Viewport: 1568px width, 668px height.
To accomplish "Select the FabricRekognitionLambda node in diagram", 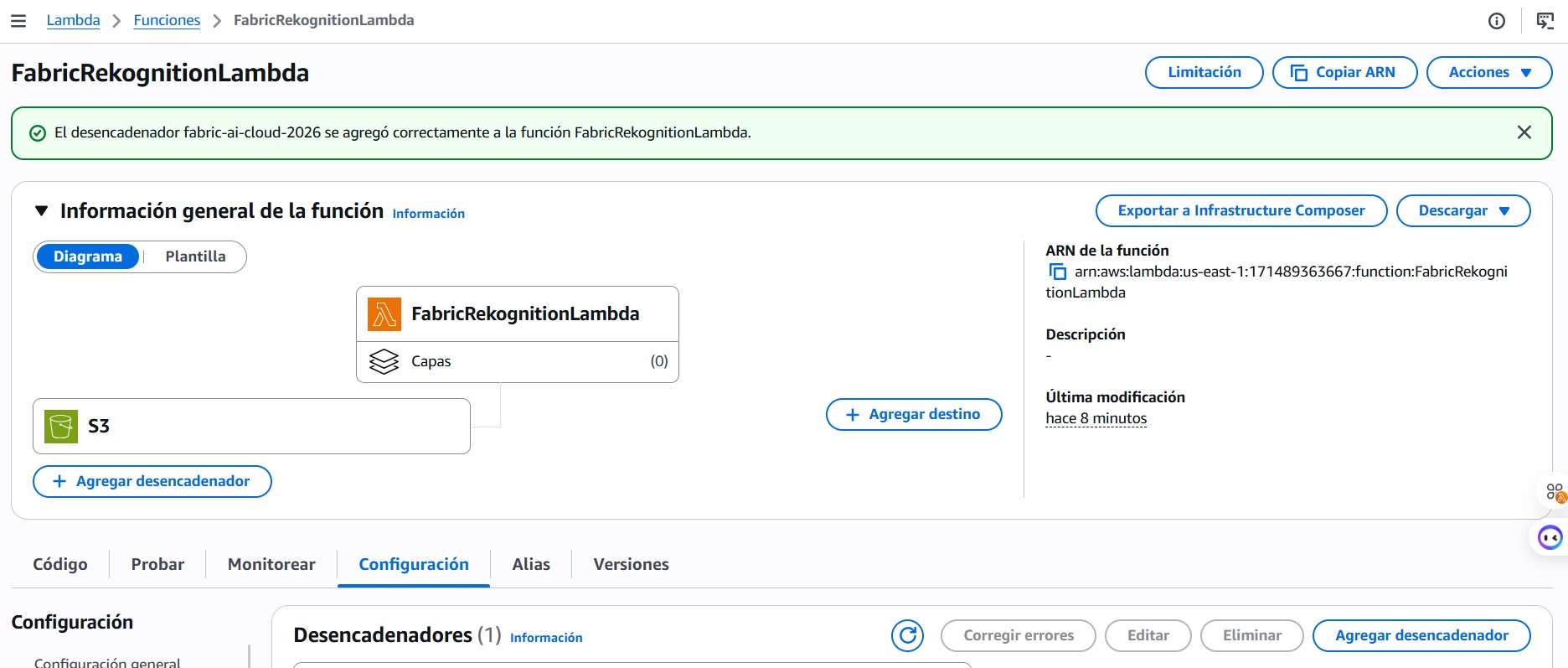I will click(x=518, y=314).
